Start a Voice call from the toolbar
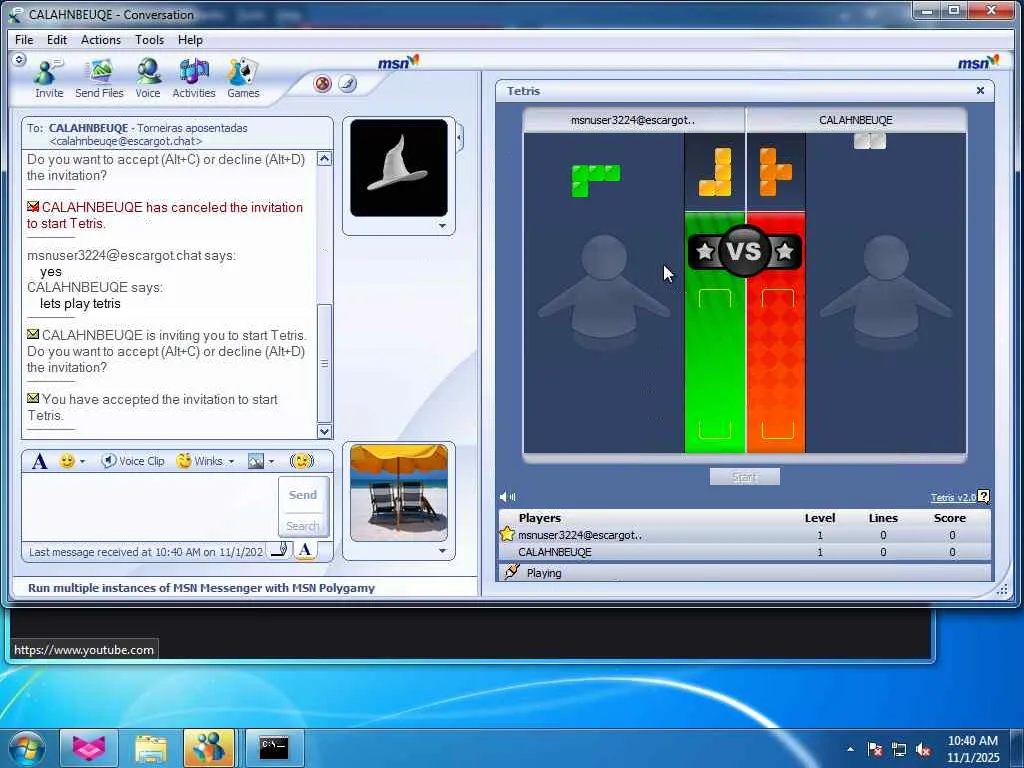1024x768 pixels. (148, 78)
